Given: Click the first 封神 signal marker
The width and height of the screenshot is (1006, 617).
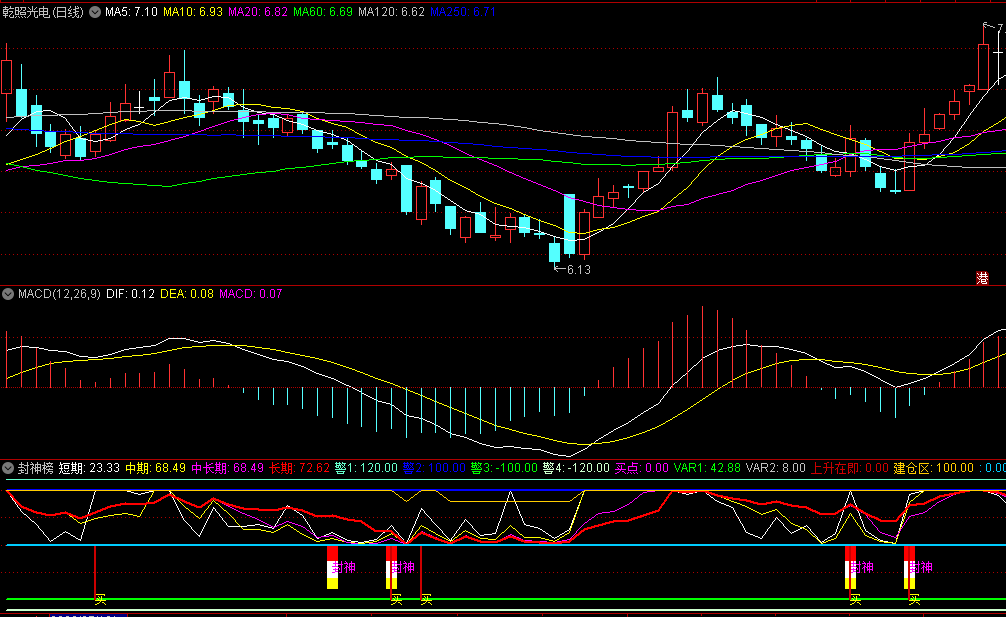Looking at the screenshot, I should 345,568.
